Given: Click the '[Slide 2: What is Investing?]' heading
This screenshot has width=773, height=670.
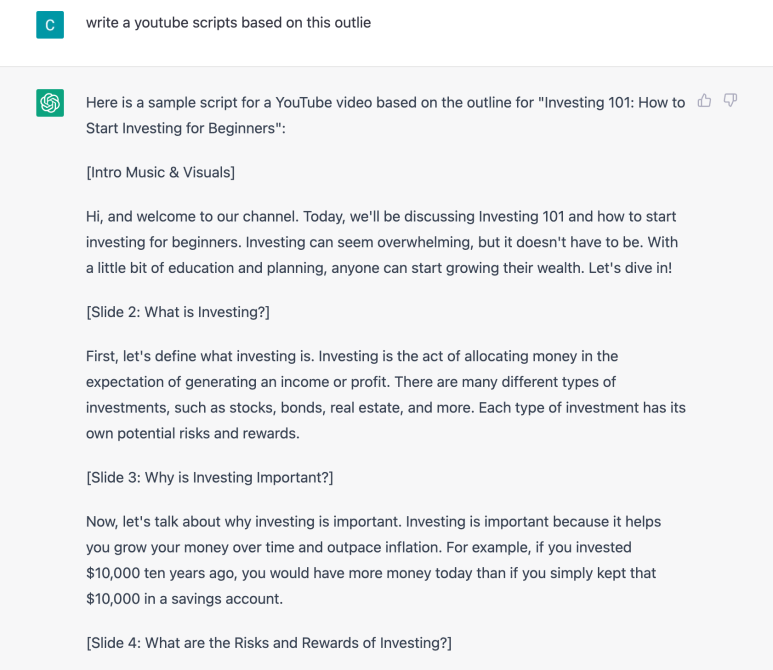Looking at the screenshot, I should point(178,312).
